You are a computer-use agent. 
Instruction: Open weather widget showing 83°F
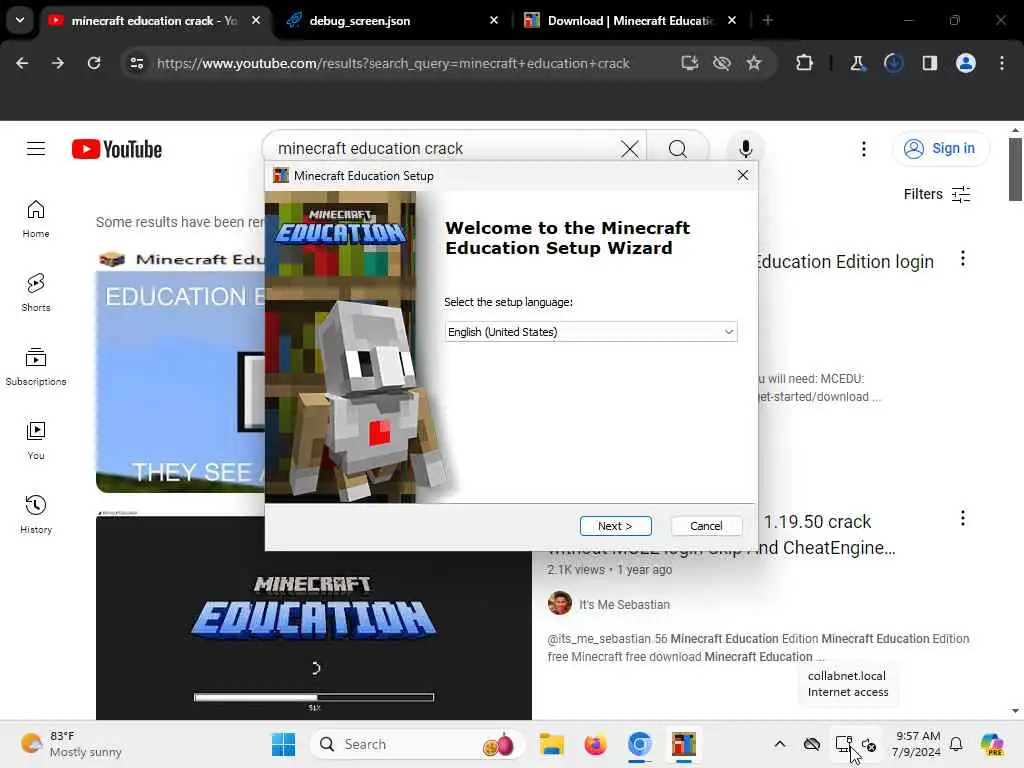(71, 744)
